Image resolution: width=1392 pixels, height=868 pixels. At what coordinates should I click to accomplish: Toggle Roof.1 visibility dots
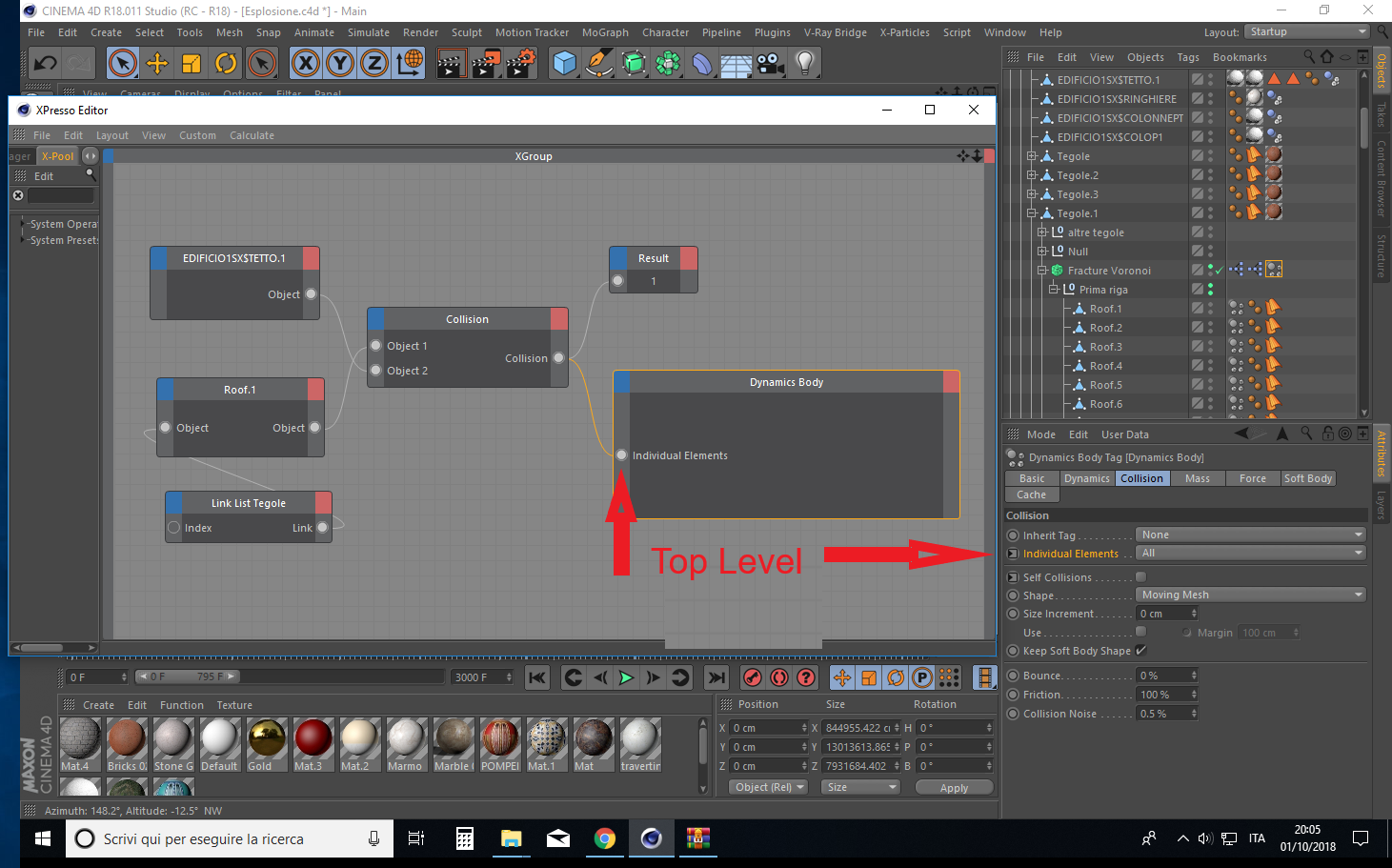(1211, 309)
